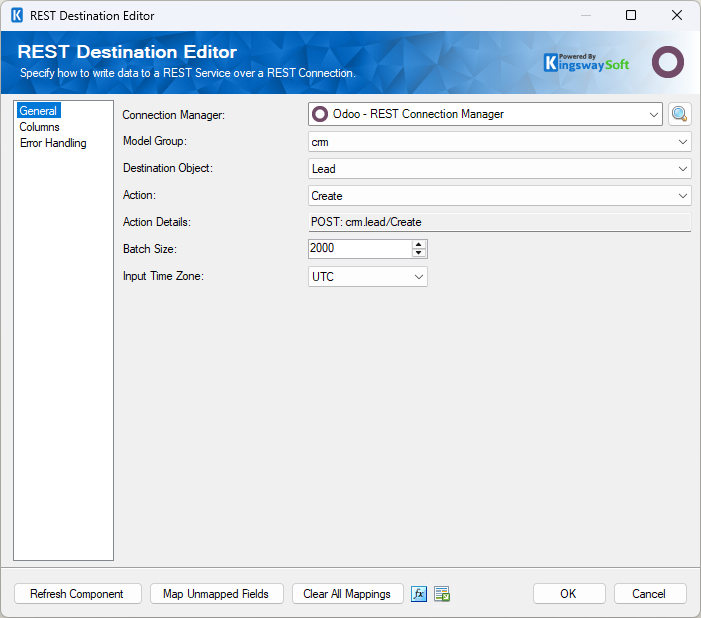This screenshot has width=701, height=618.
Task: Click into the Batch Size field
Action: point(360,249)
